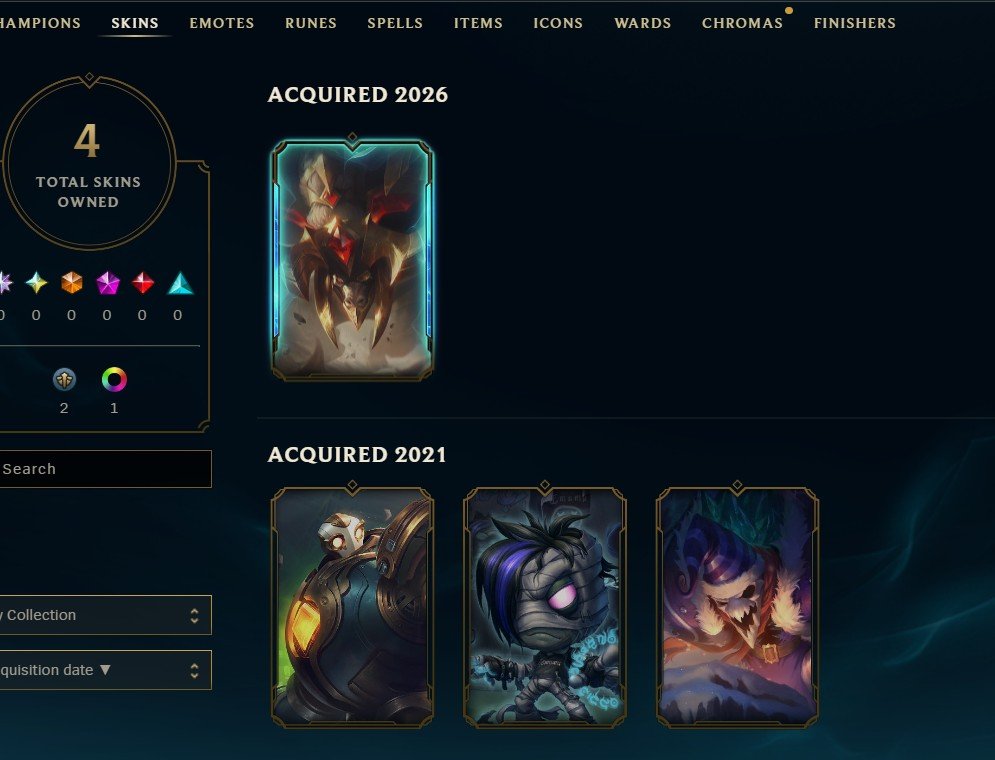Click the skin Search field
Screen dimensions: 995x760
click(105, 469)
